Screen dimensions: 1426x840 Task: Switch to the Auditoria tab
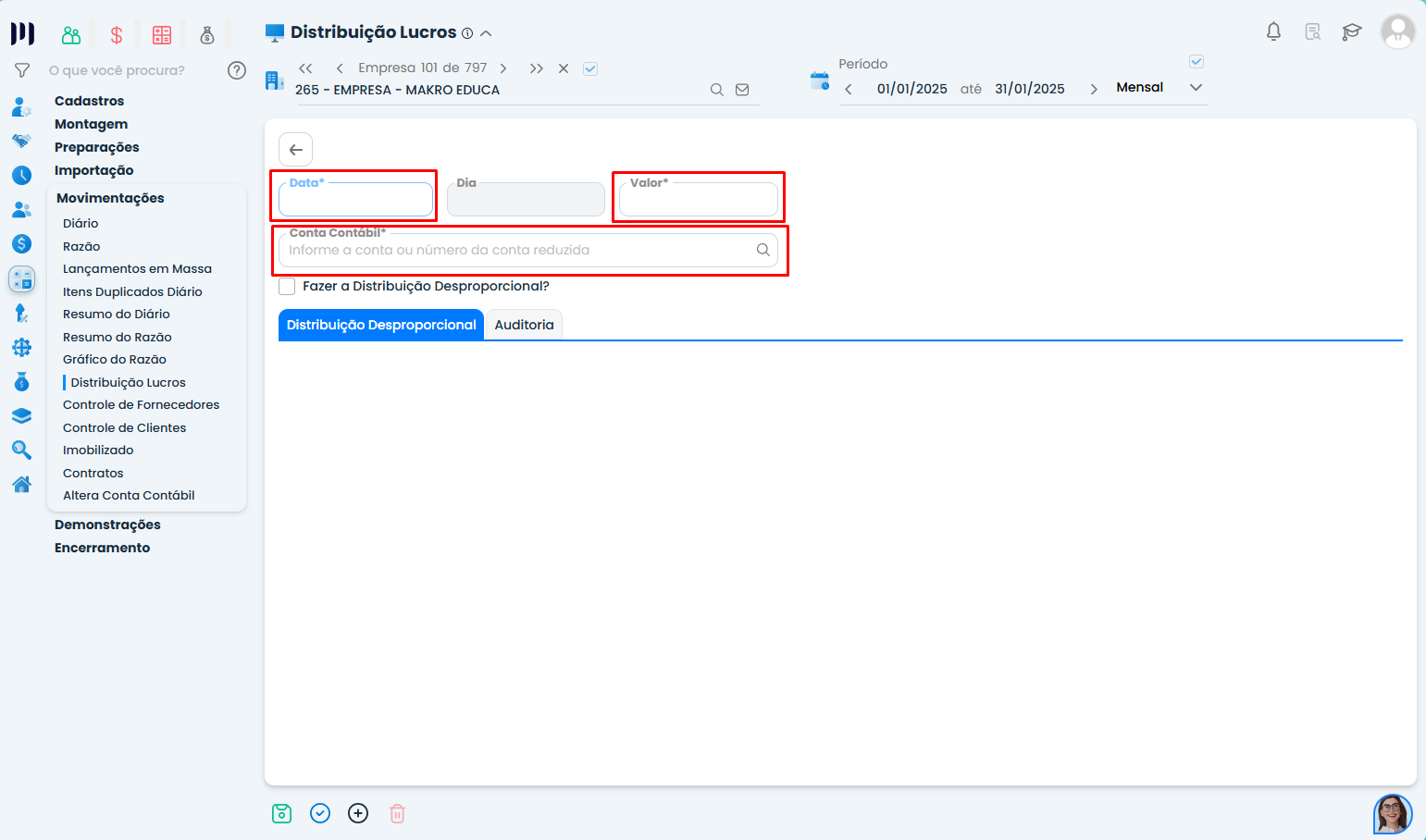pyautogui.click(x=524, y=325)
